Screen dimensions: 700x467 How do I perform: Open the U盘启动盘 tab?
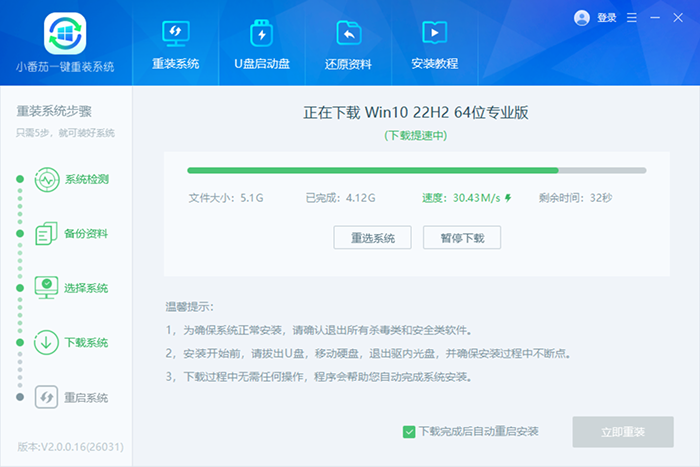click(262, 45)
